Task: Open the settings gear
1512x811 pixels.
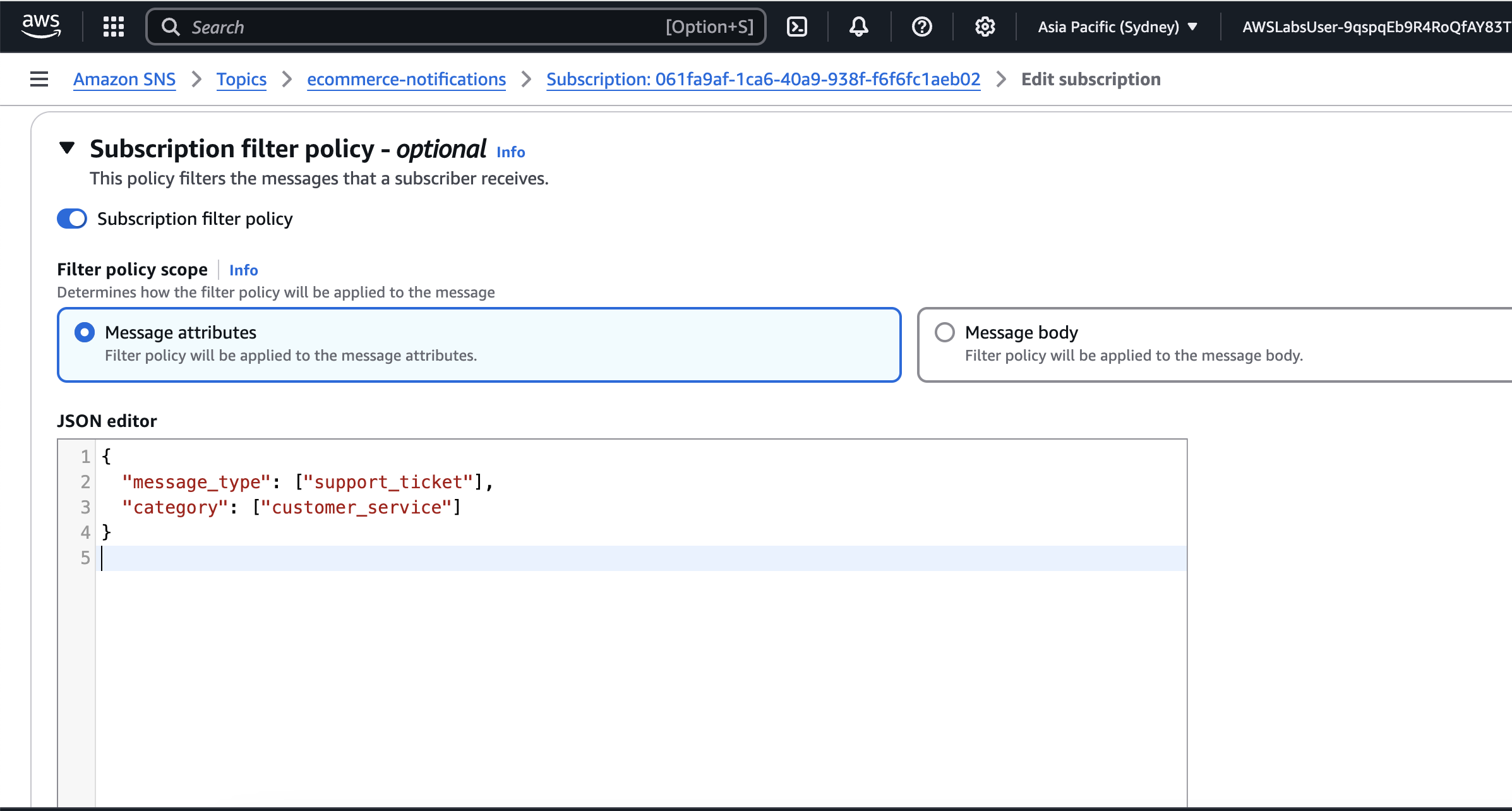Action: click(x=985, y=27)
